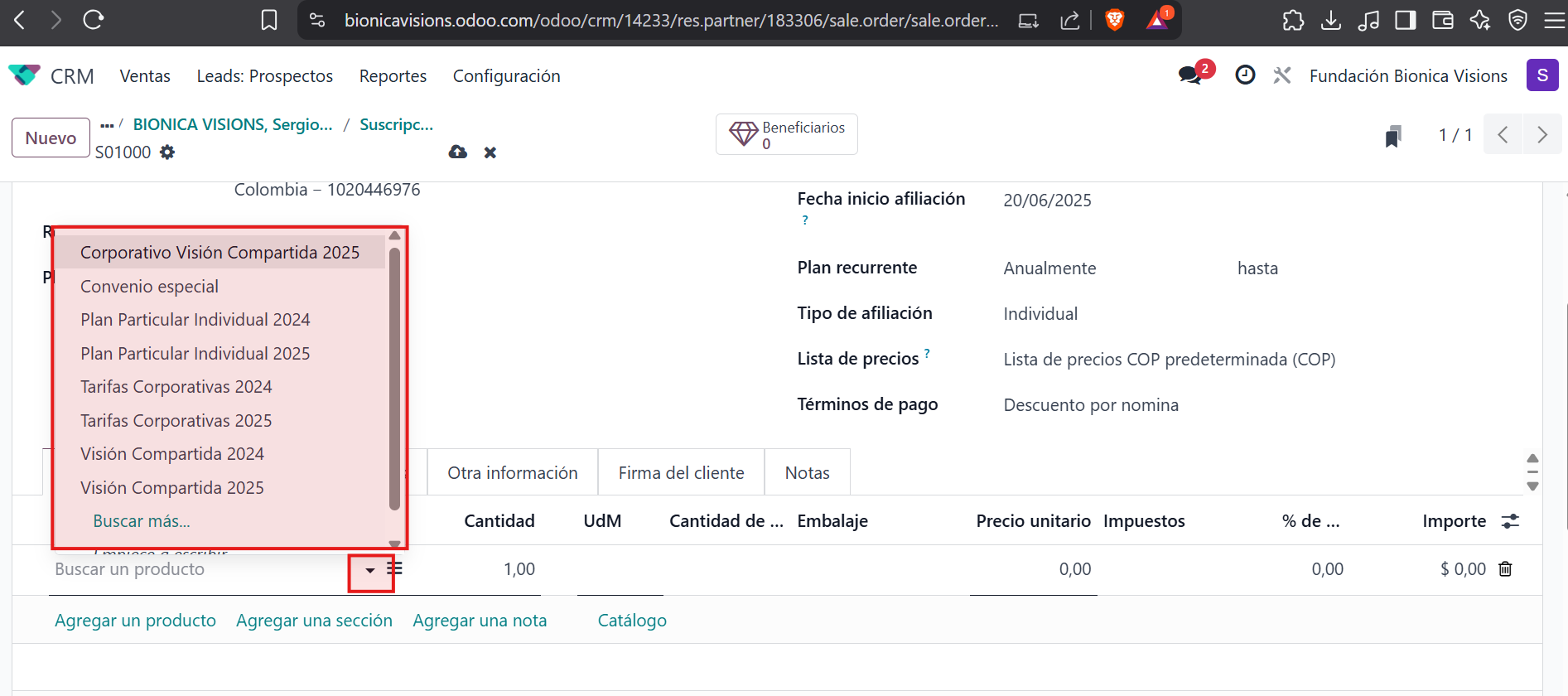1568x696 pixels.
Task: Open the conversations chat bubble icon
Action: click(1190, 75)
